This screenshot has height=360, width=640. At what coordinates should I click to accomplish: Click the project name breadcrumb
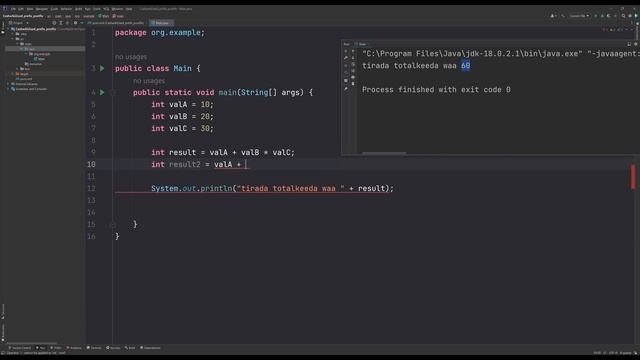pyautogui.click(x=23, y=16)
